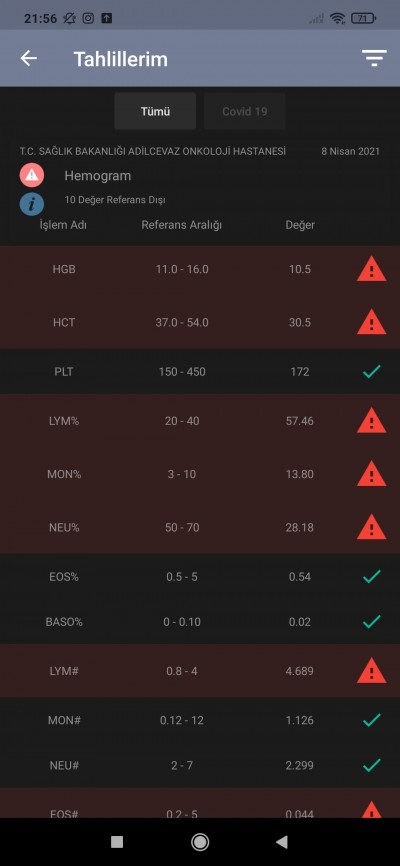Screen dimensions: 400x866
Task: Switch to the Tümü tab
Action: tap(155, 111)
